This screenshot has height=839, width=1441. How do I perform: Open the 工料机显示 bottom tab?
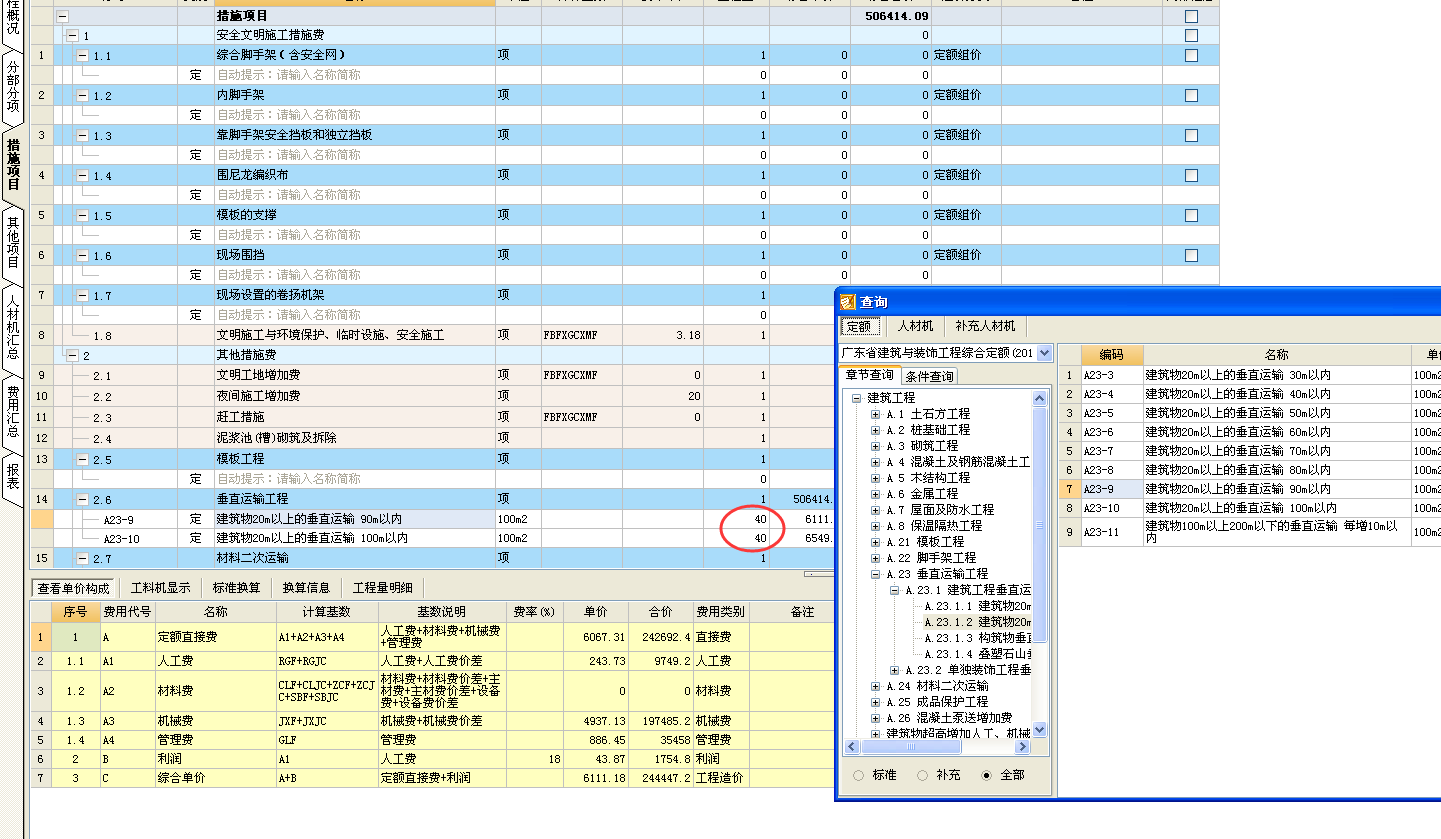point(160,588)
